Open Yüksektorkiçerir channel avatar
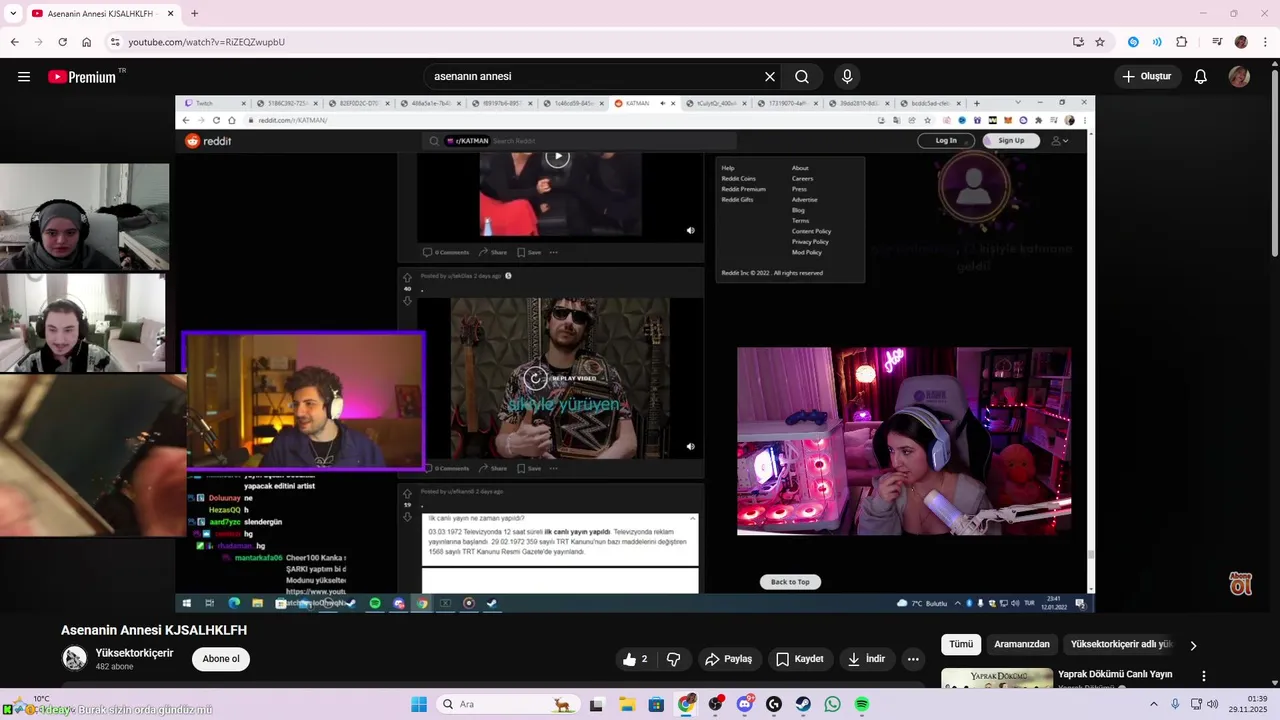 click(75, 658)
